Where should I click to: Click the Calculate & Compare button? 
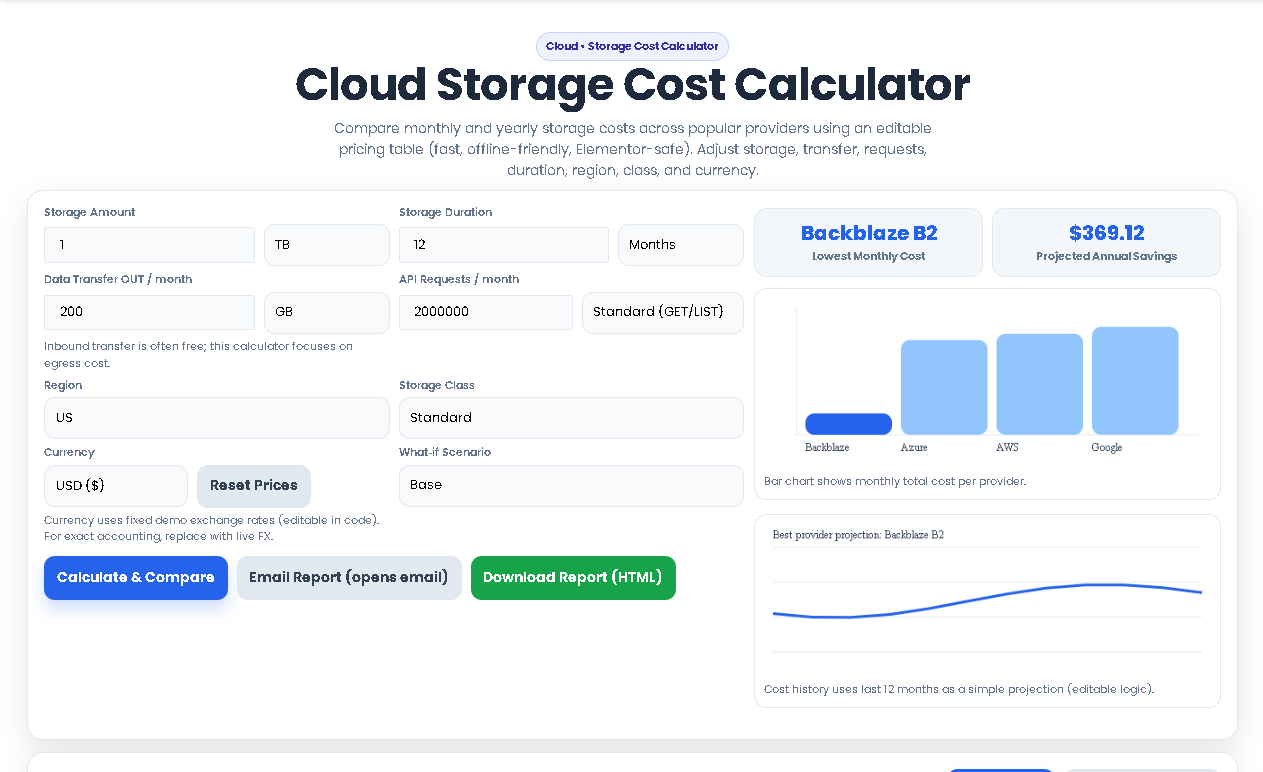[x=136, y=577]
